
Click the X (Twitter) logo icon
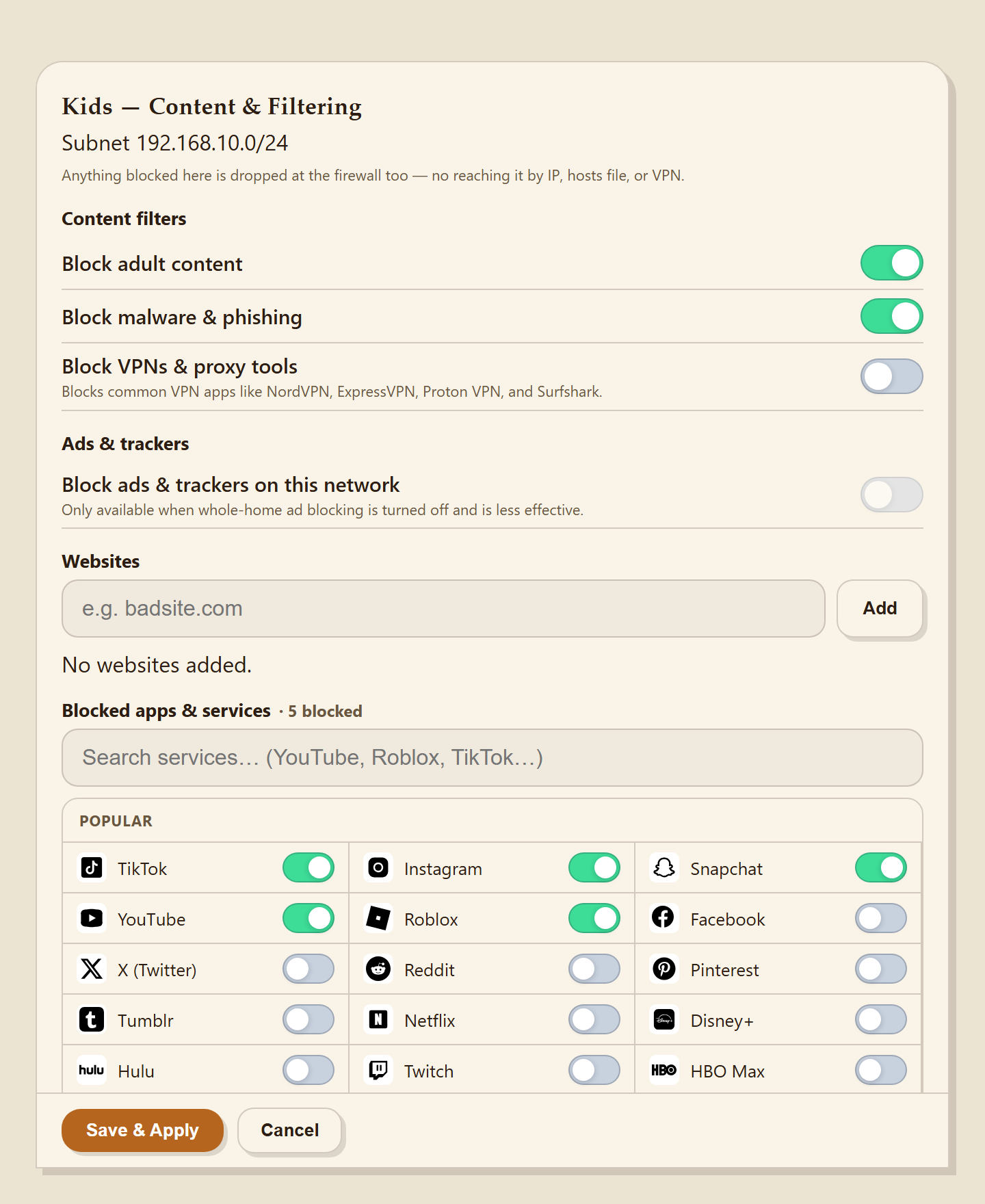(x=92, y=969)
